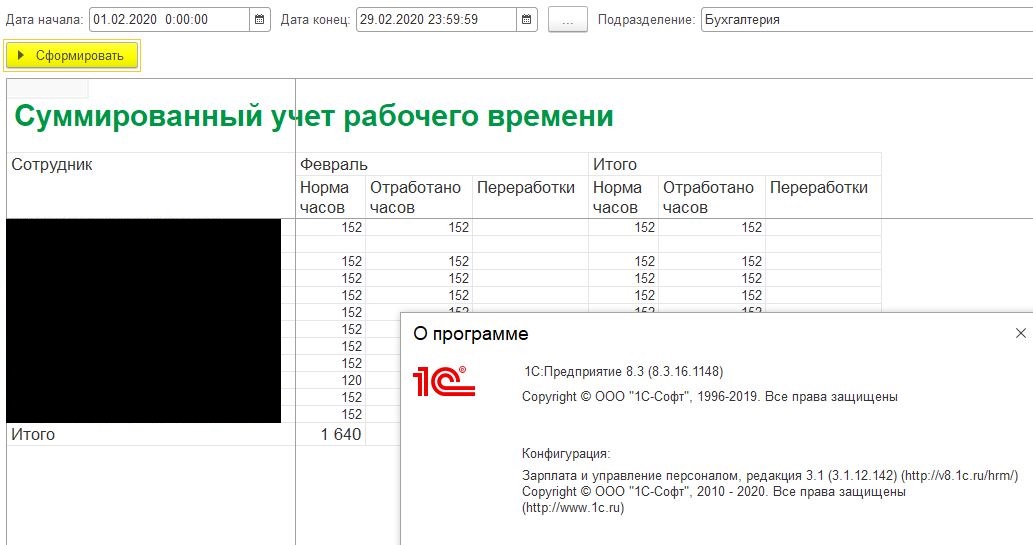Select the Сотрудник column header
Viewport: 1033px width, 545px height.
point(151,185)
